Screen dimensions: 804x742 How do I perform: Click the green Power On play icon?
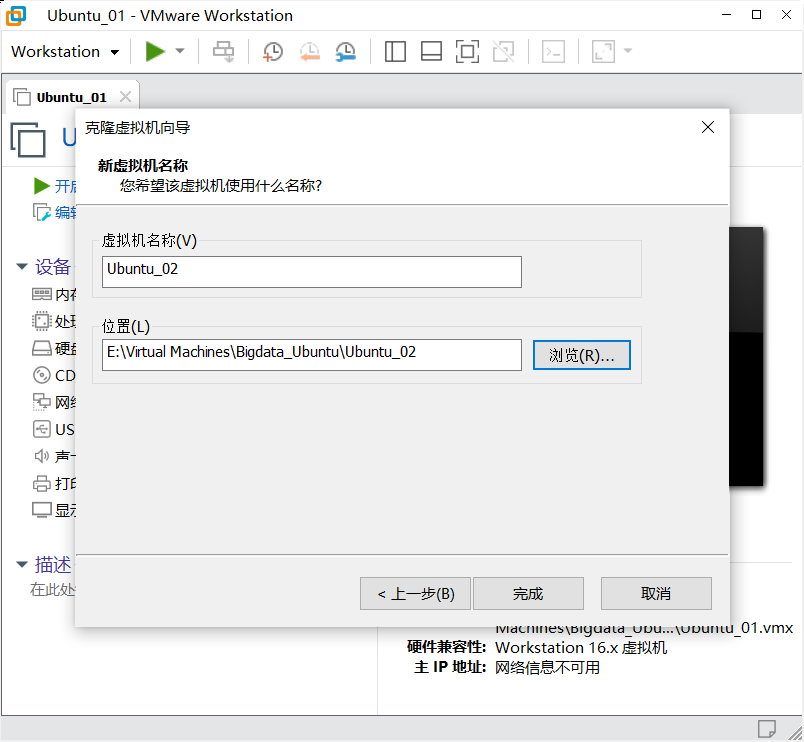[x=154, y=51]
